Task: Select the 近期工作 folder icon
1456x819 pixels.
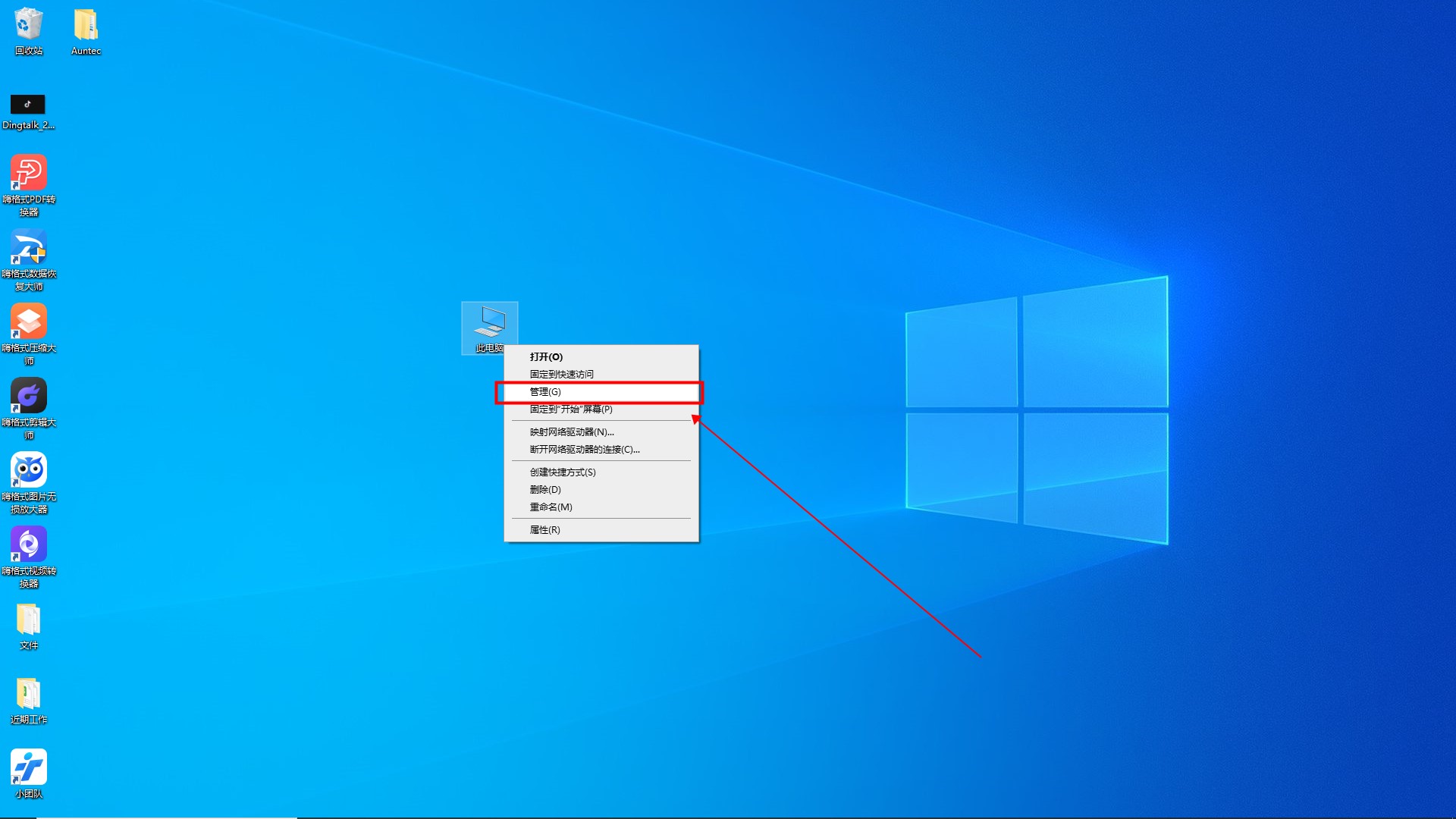Action: [29, 701]
